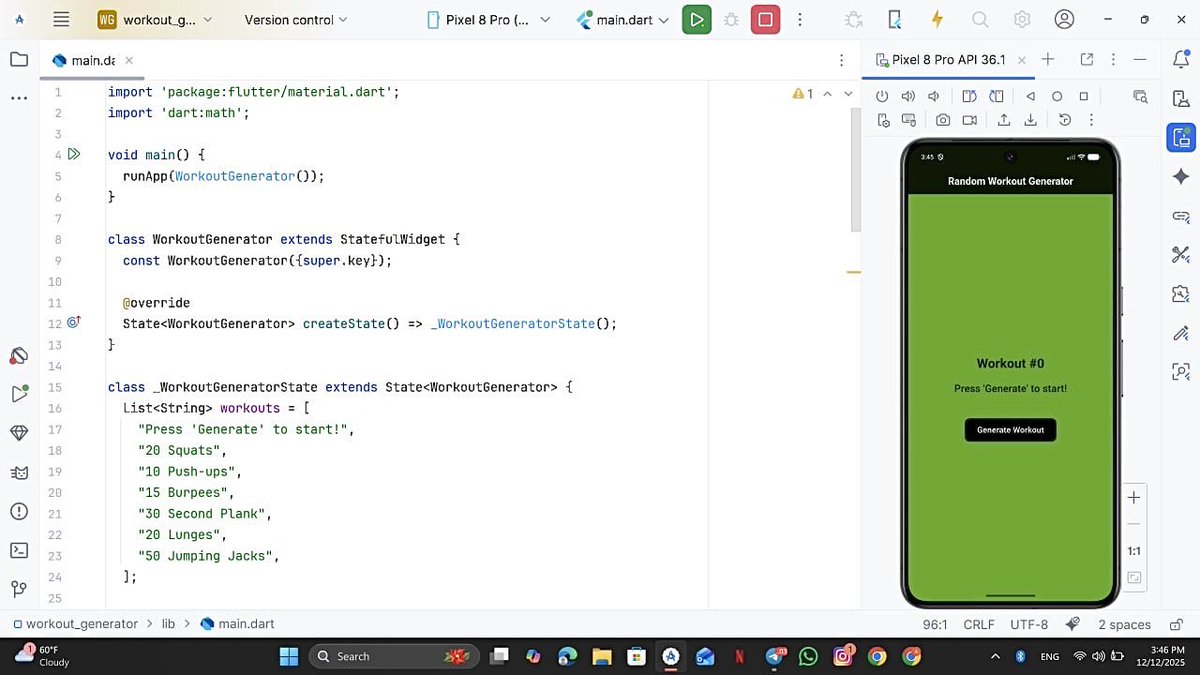
Task: Set emulator zoom to 1:1 actual size
Action: coord(1134,551)
